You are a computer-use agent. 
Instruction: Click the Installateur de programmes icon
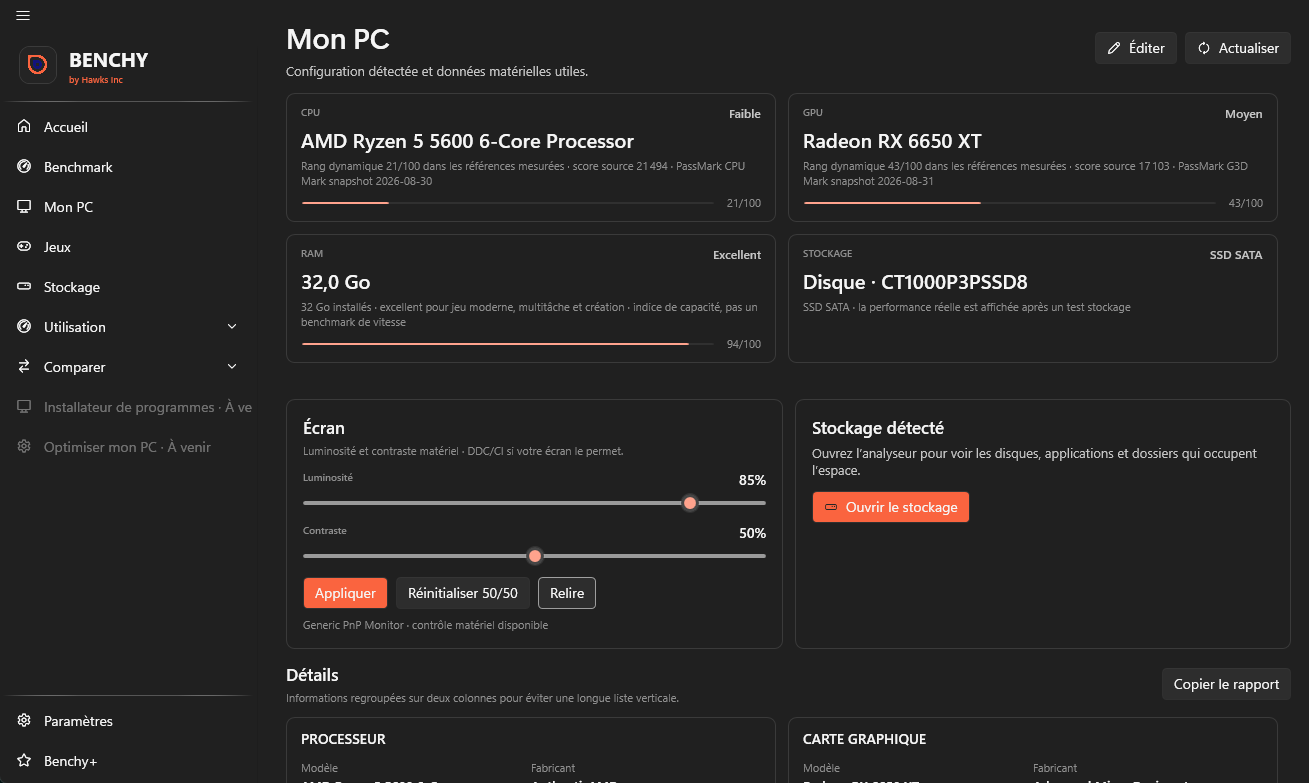pyautogui.click(x=24, y=407)
